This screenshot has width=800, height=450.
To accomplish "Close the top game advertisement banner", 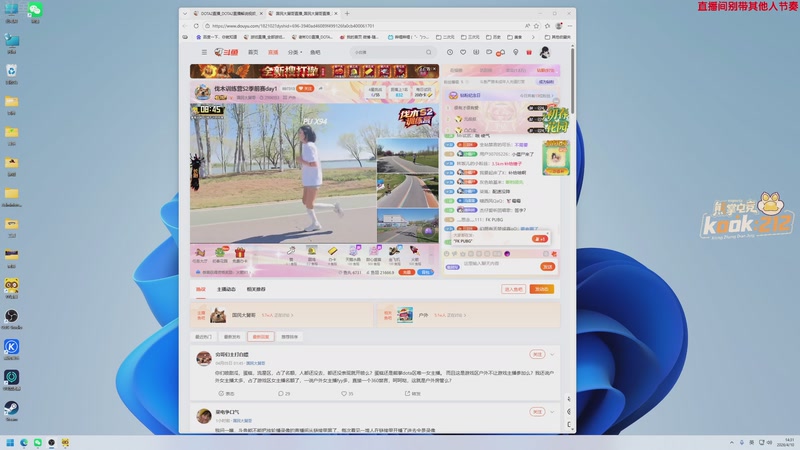I will point(435,67).
